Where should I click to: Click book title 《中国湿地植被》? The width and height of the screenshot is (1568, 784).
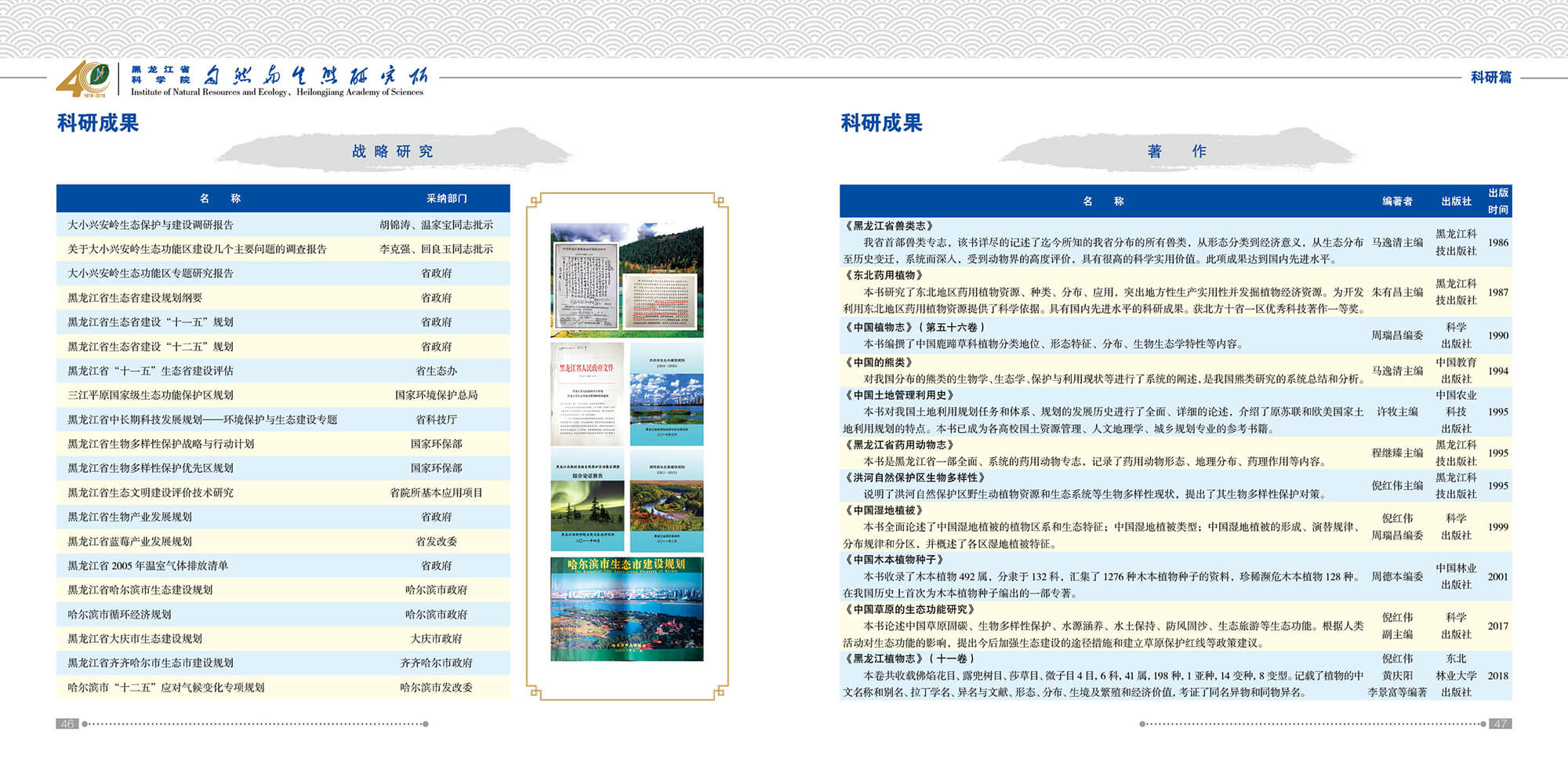click(x=884, y=510)
